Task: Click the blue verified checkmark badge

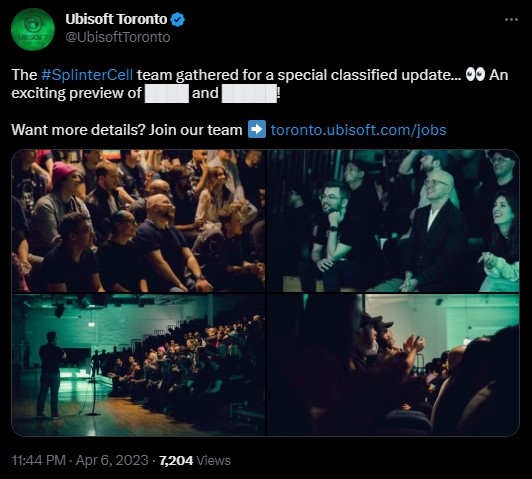Action: (x=177, y=20)
